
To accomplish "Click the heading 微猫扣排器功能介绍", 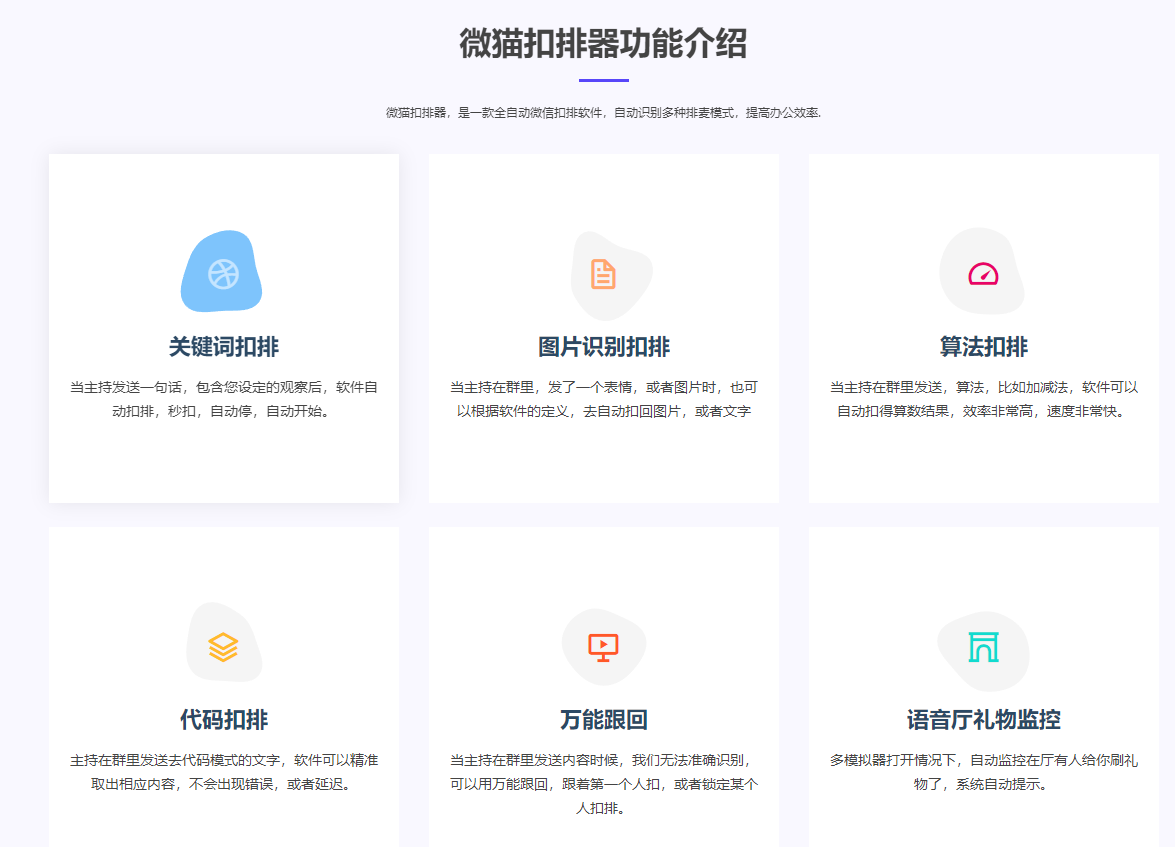I will coord(603,43).
